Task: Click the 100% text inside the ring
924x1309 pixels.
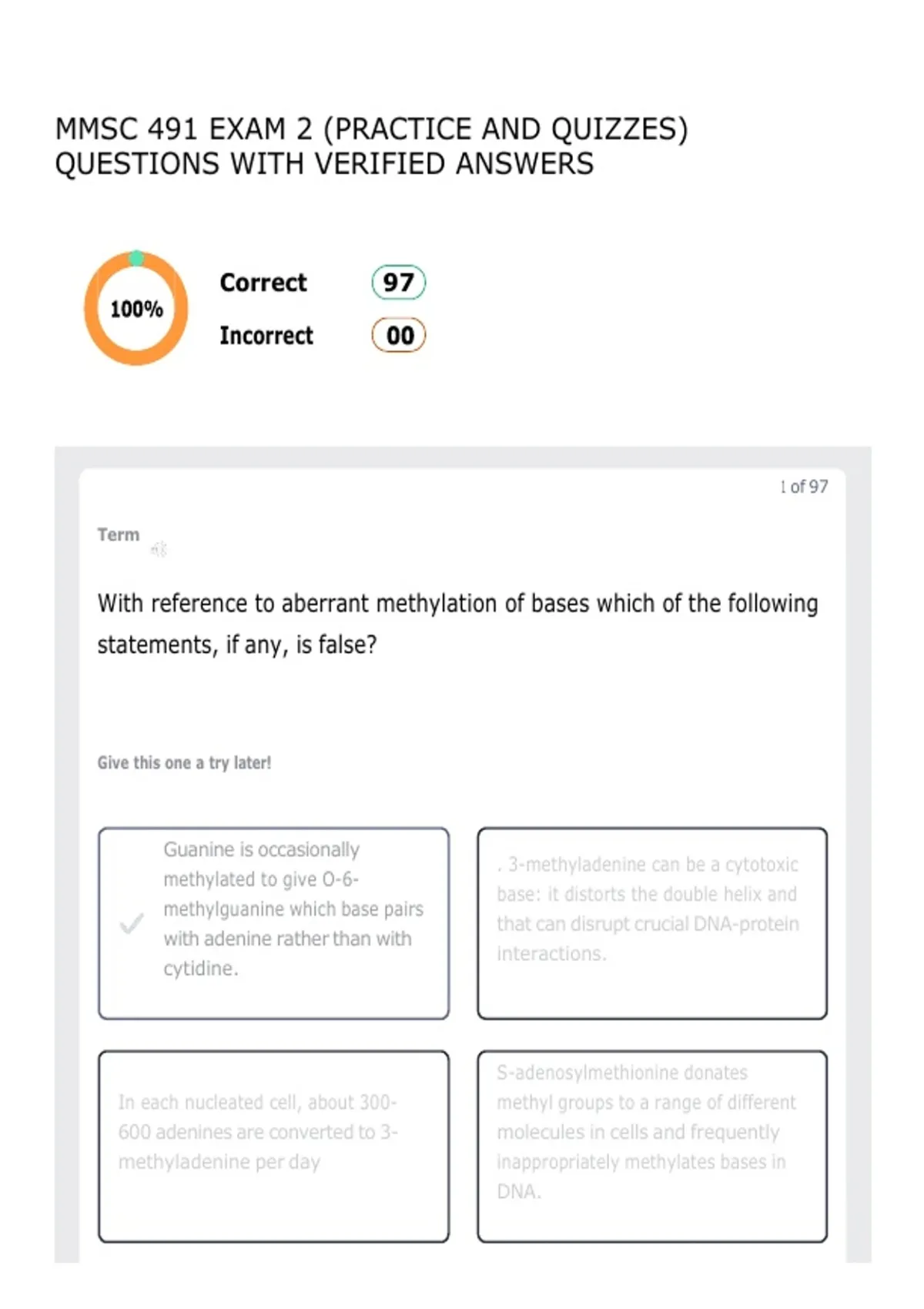Action: [x=136, y=310]
